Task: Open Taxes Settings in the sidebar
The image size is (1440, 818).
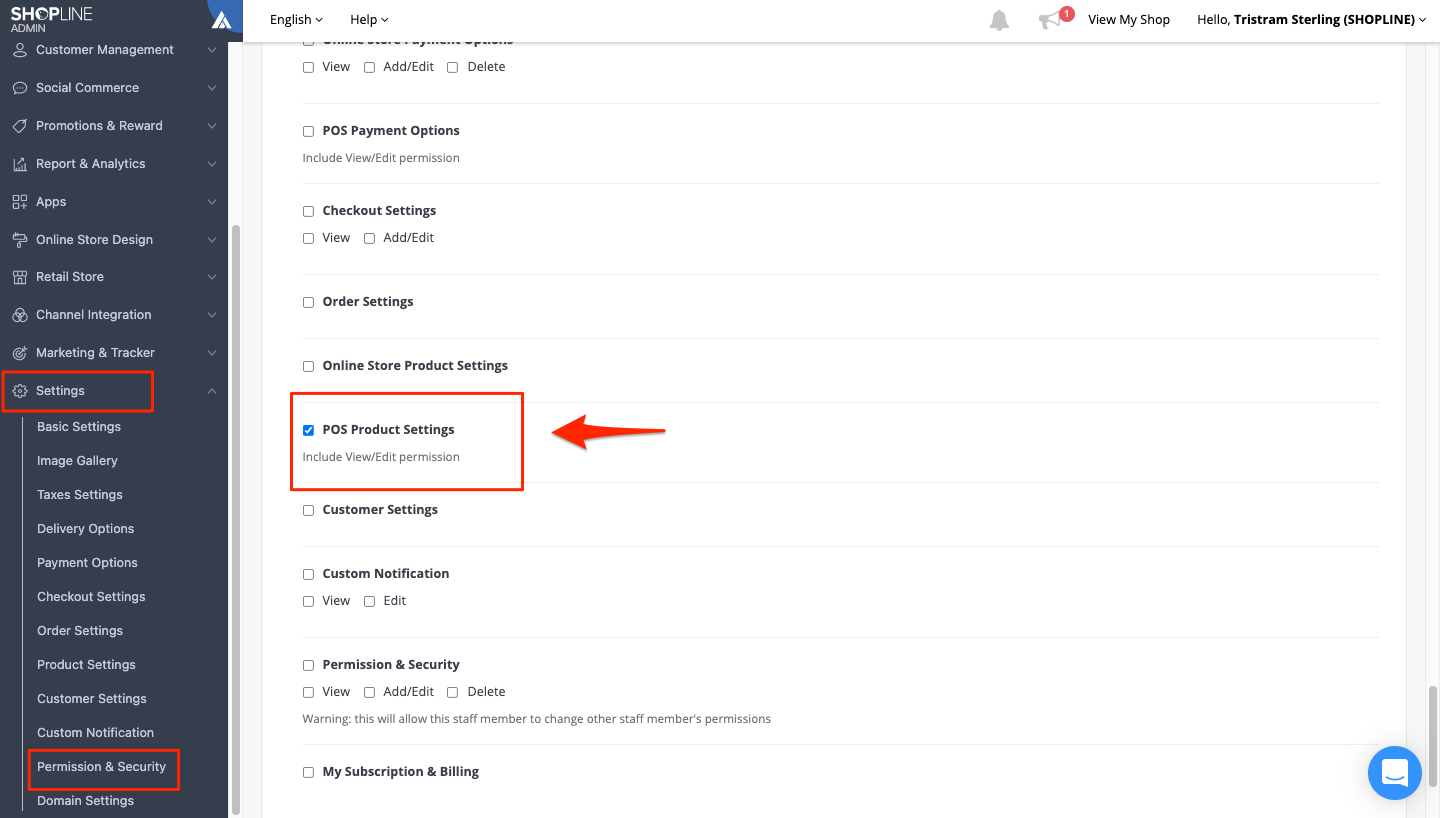Action: click(x=80, y=495)
